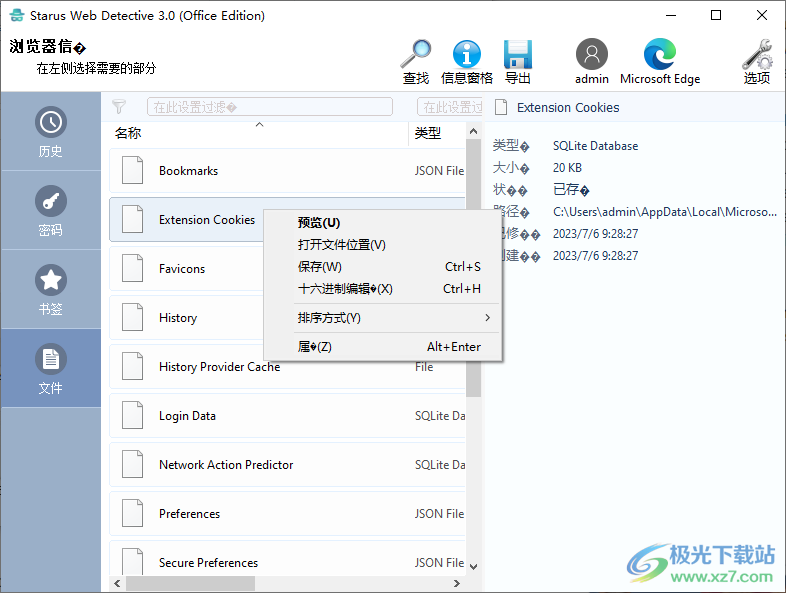Click JSON File type of Preferences row

[439, 514]
